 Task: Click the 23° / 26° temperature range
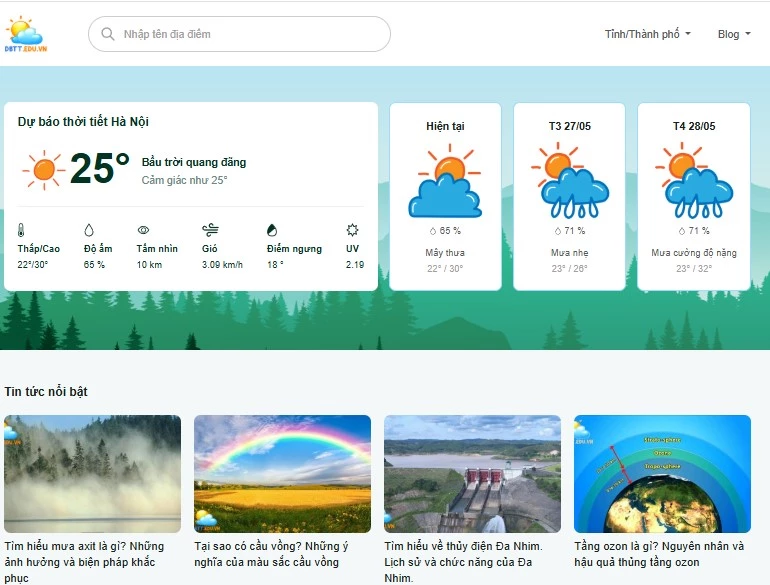[x=569, y=268]
